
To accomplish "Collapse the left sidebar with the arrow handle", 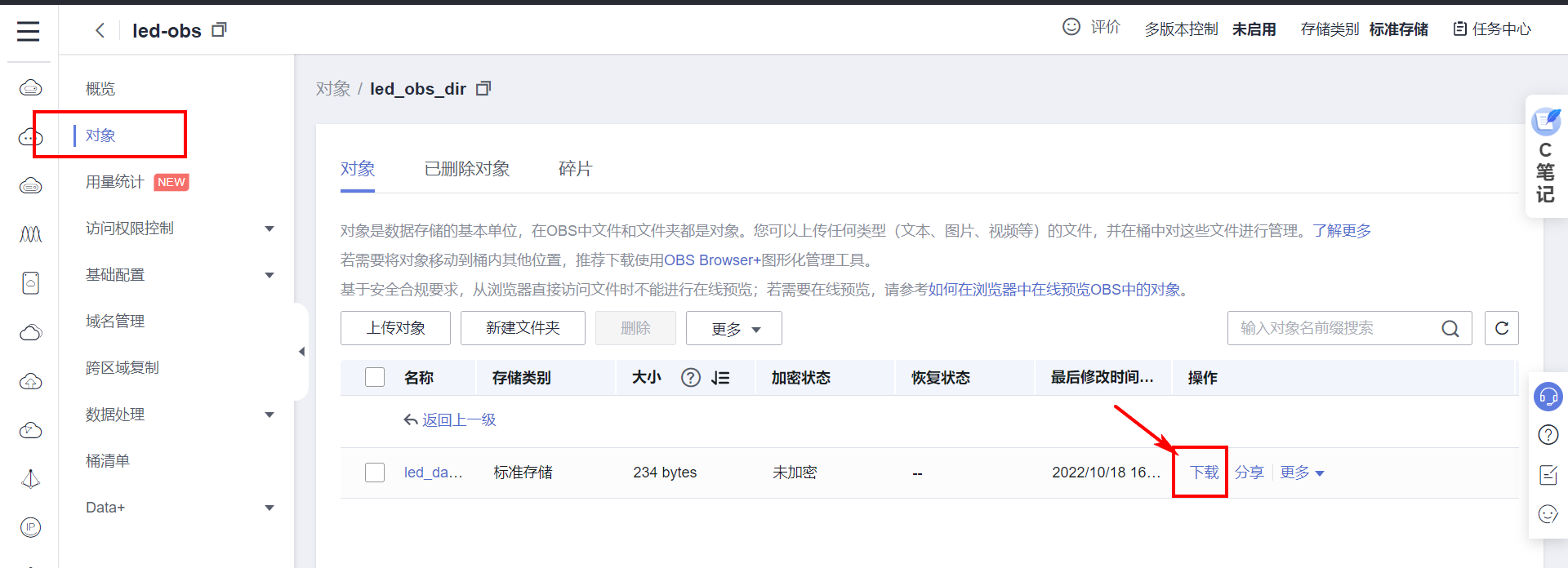I will (301, 352).
